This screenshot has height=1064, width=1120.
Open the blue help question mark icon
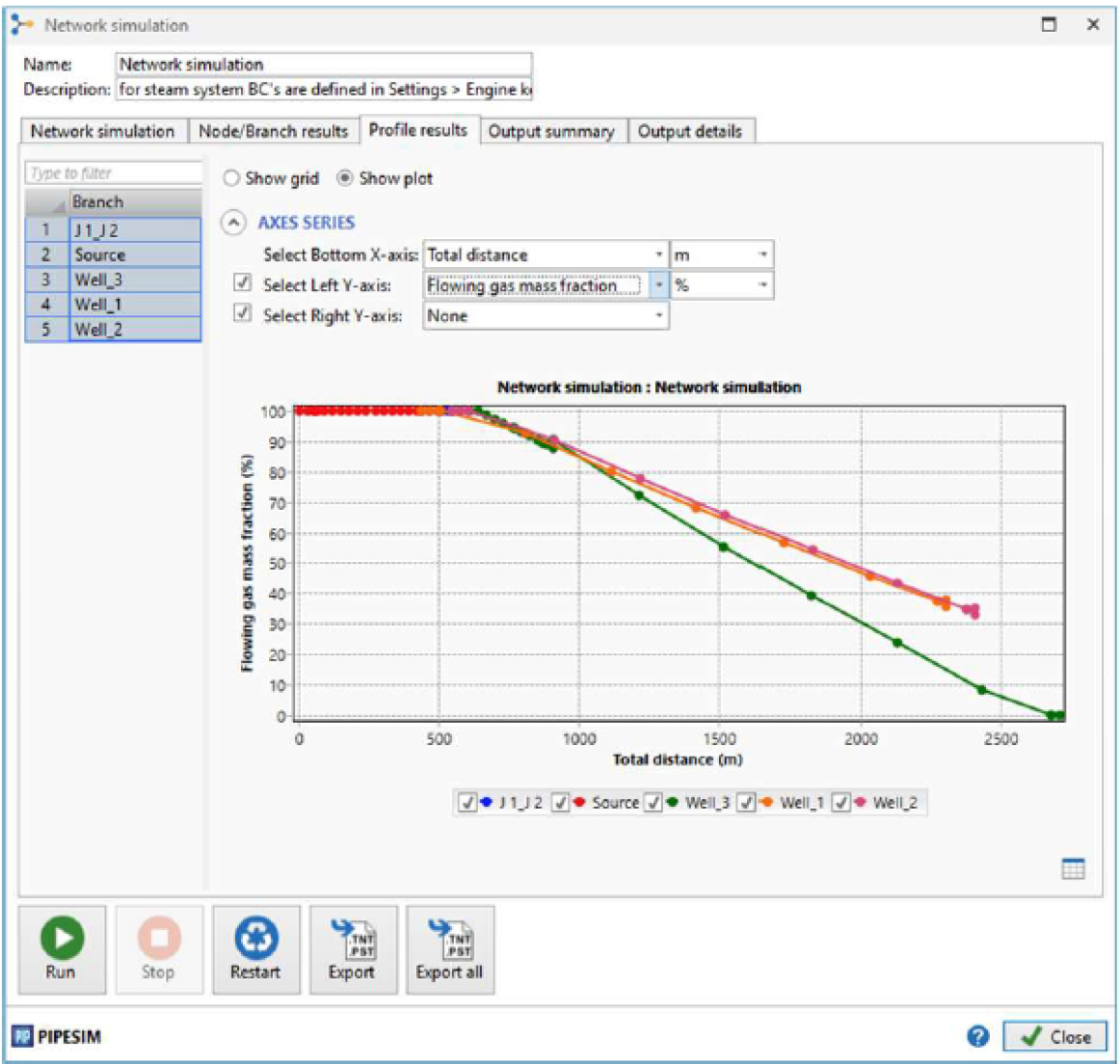tap(977, 1036)
